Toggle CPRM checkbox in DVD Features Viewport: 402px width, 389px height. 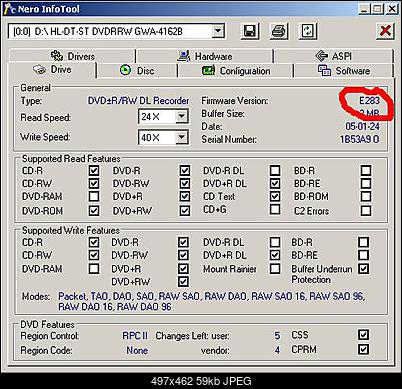tap(363, 349)
